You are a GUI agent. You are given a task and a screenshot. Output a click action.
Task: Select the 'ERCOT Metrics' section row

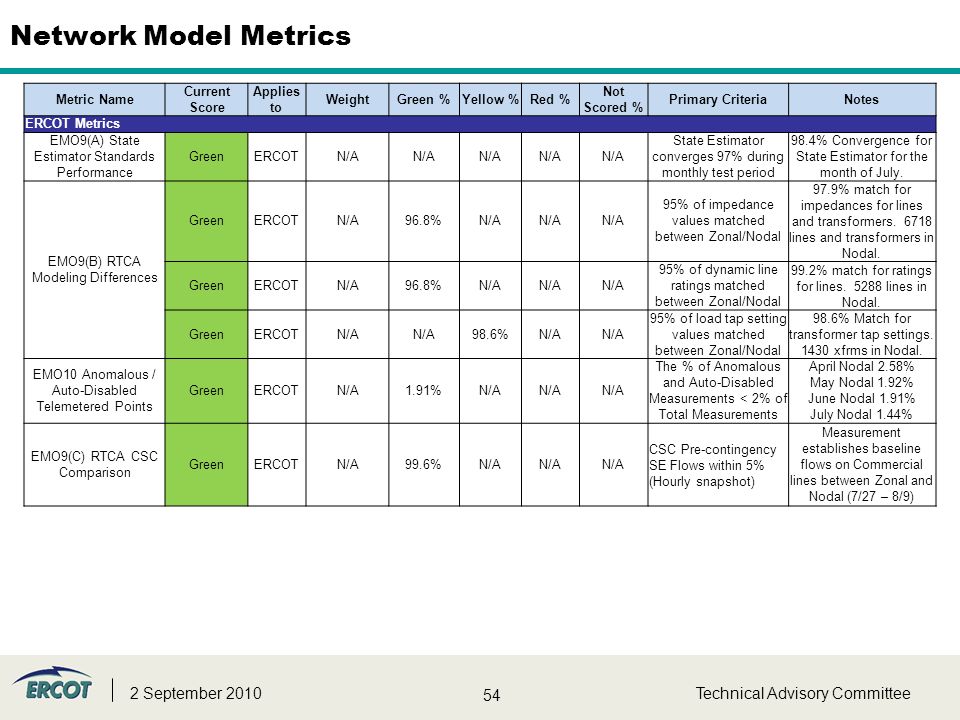480,124
